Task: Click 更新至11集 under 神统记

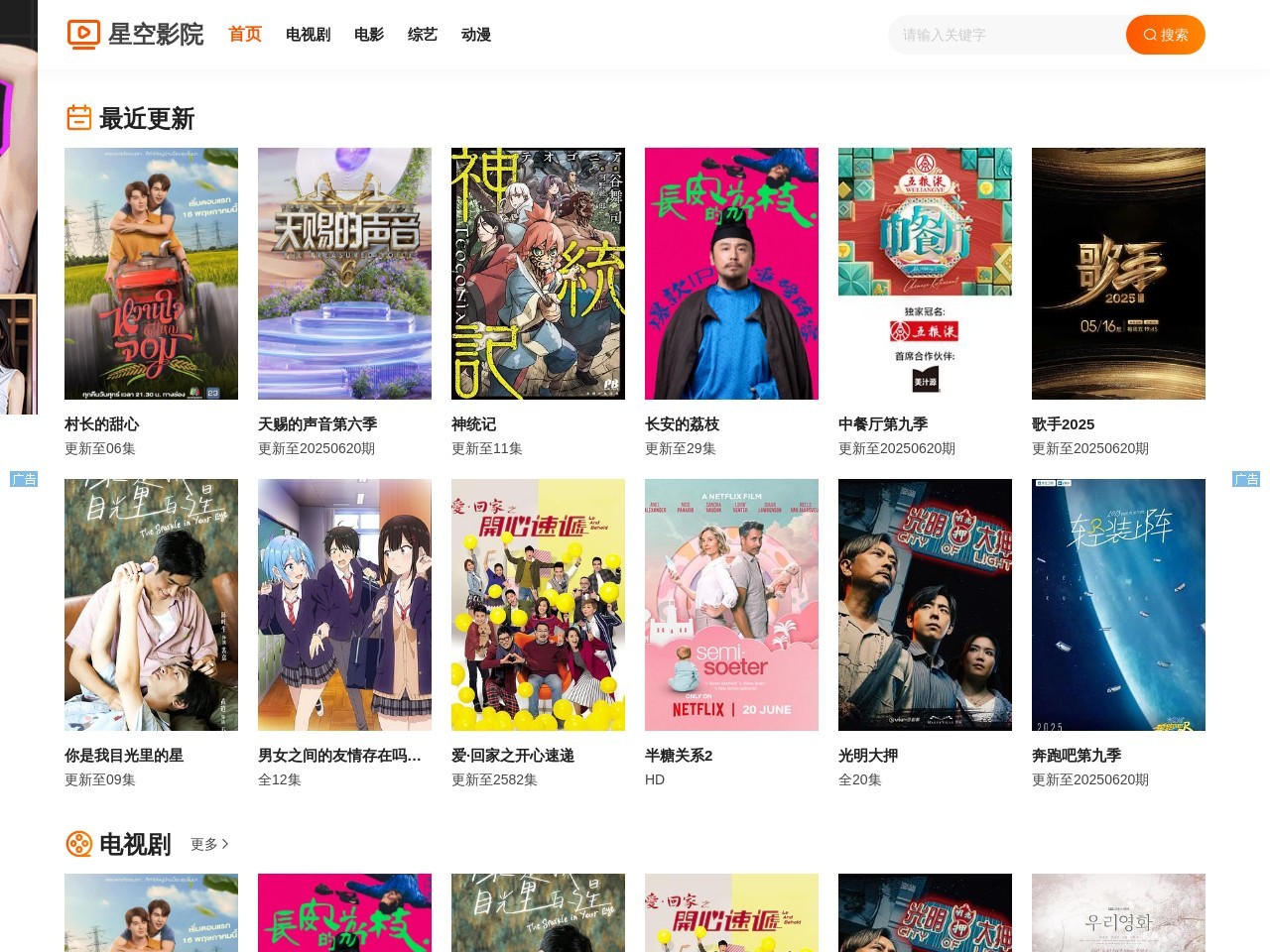Action: click(x=487, y=448)
